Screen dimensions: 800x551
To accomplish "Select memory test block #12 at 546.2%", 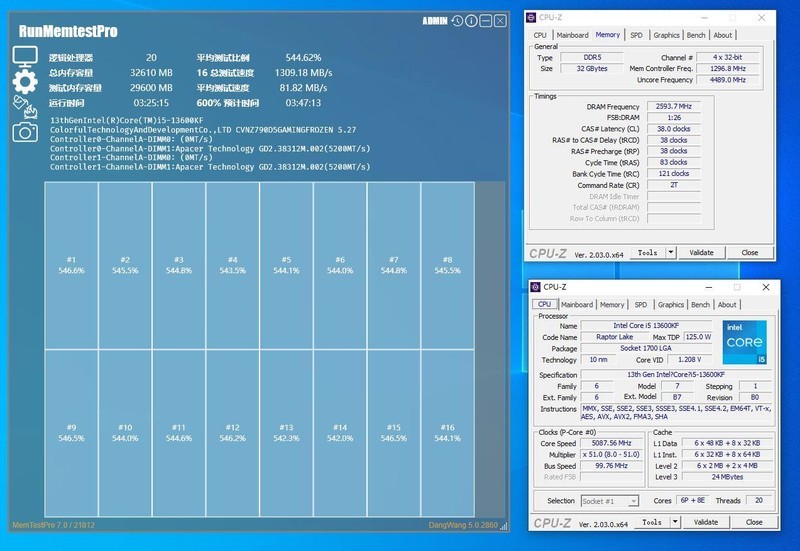I will pos(233,433).
